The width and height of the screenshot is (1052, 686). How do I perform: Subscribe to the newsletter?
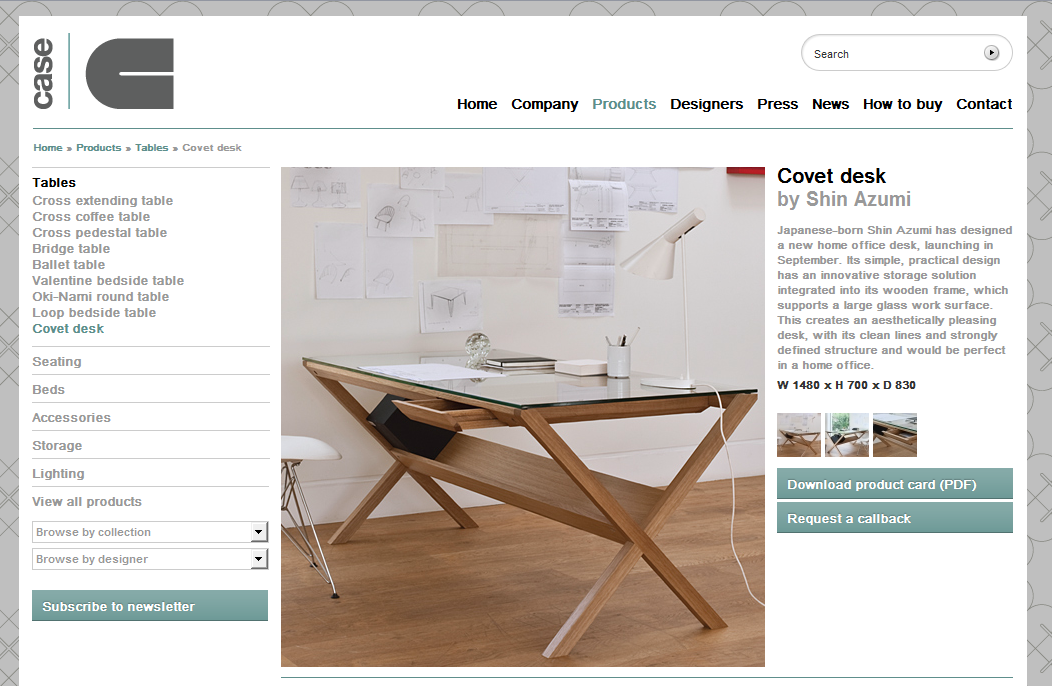150,605
